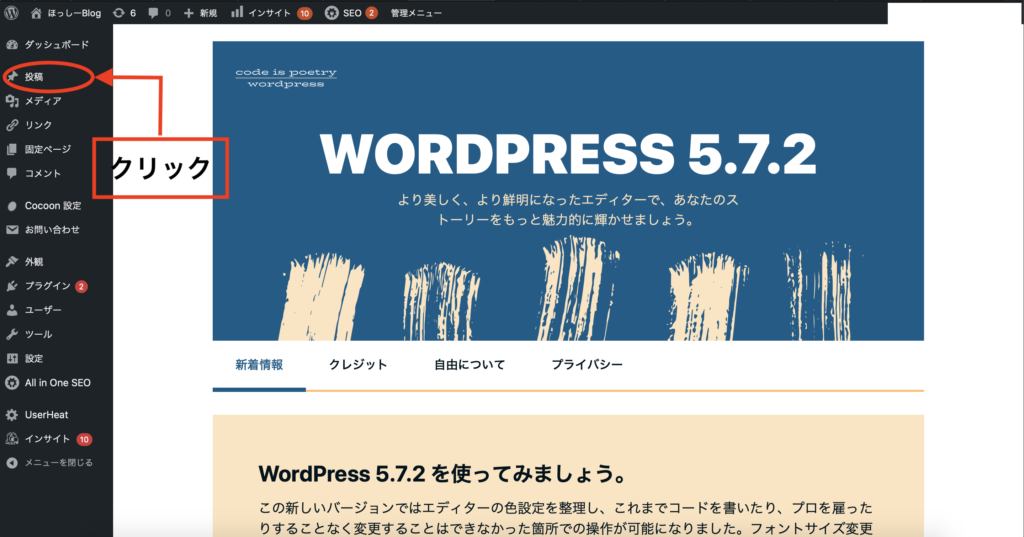Screen dimensions: 1024x537
Task: Click the sliders icon beside 設定
Action: click(x=12, y=359)
